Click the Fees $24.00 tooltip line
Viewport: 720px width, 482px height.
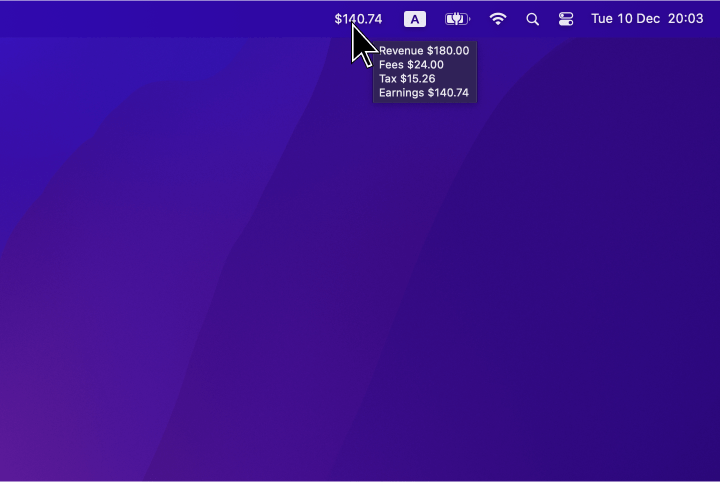[x=411, y=65]
